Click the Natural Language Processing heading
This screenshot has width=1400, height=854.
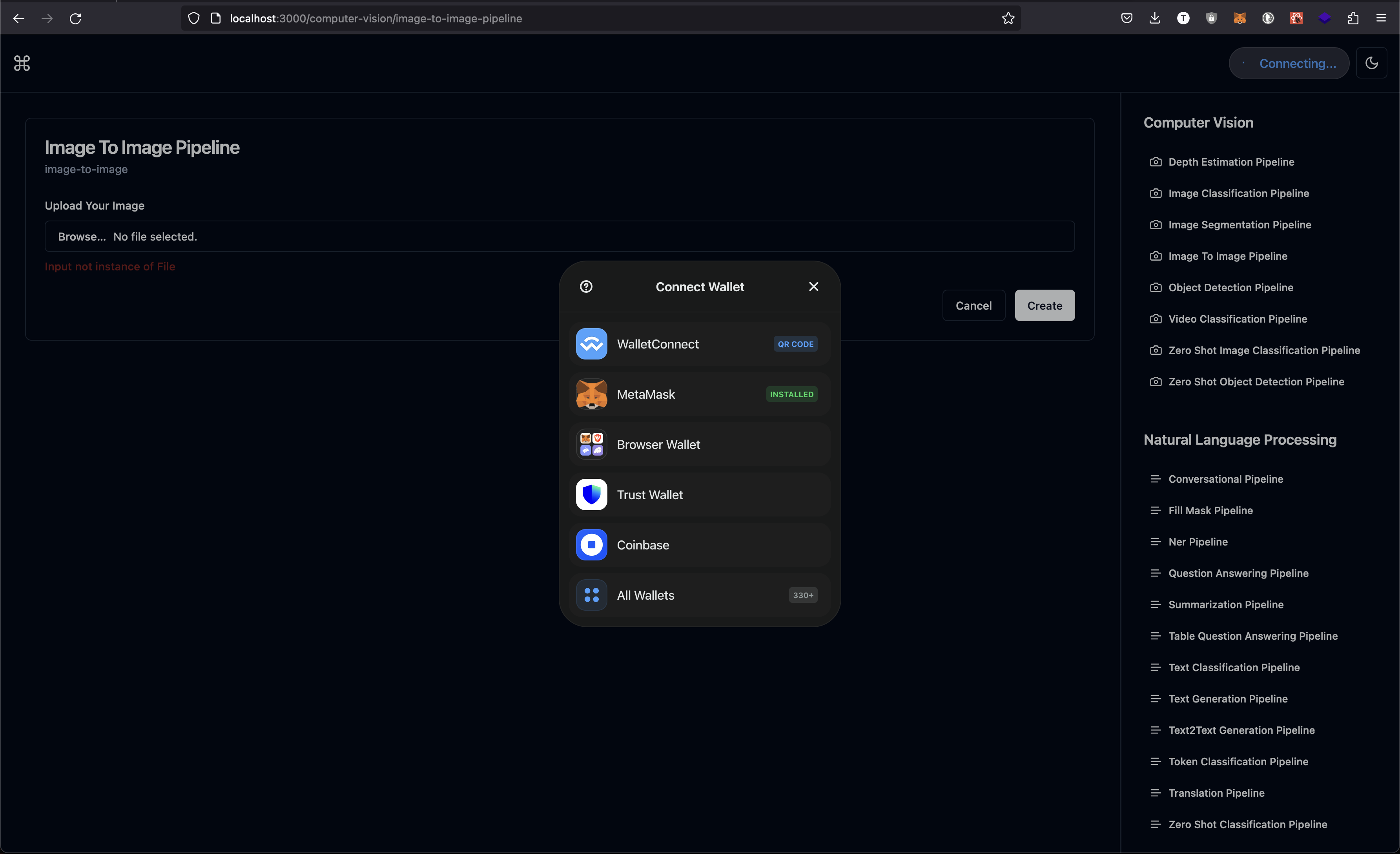(x=1240, y=440)
